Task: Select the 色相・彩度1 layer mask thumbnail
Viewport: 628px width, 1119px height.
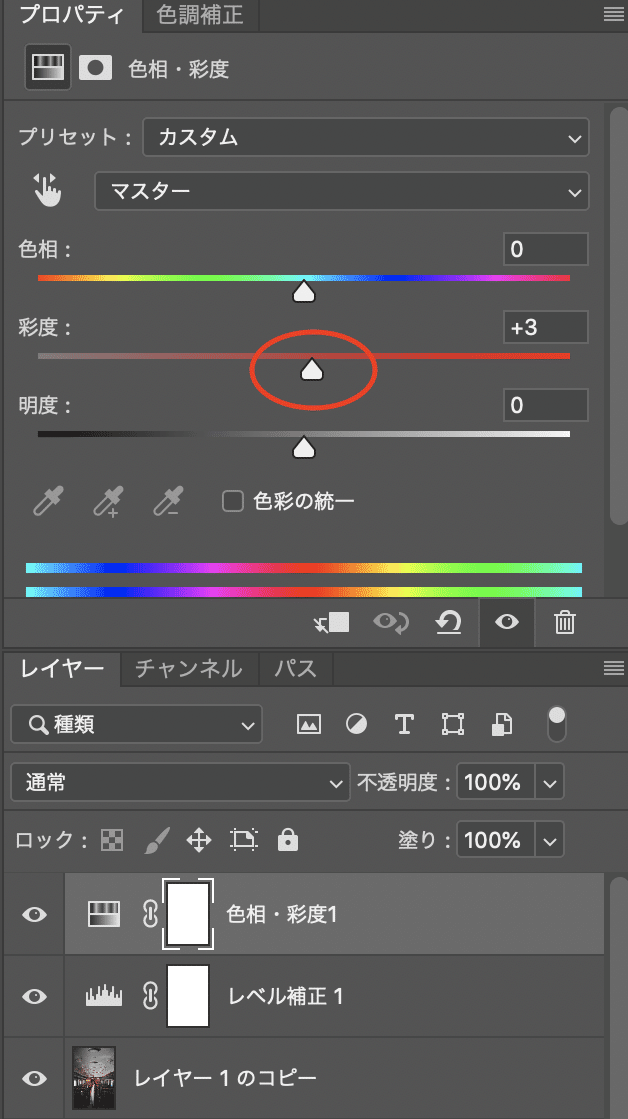Action: click(x=188, y=914)
